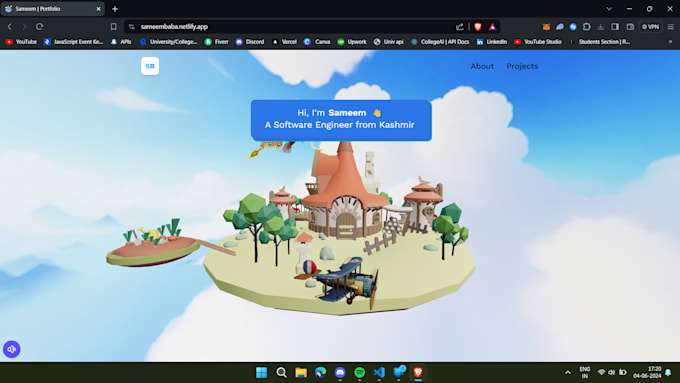
Task: Open the blue circular extension icon
Action: click(x=573, y=26)
